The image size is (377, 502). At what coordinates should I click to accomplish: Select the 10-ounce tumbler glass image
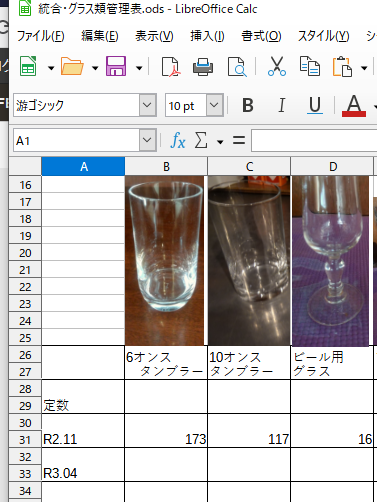pos(249,260)
